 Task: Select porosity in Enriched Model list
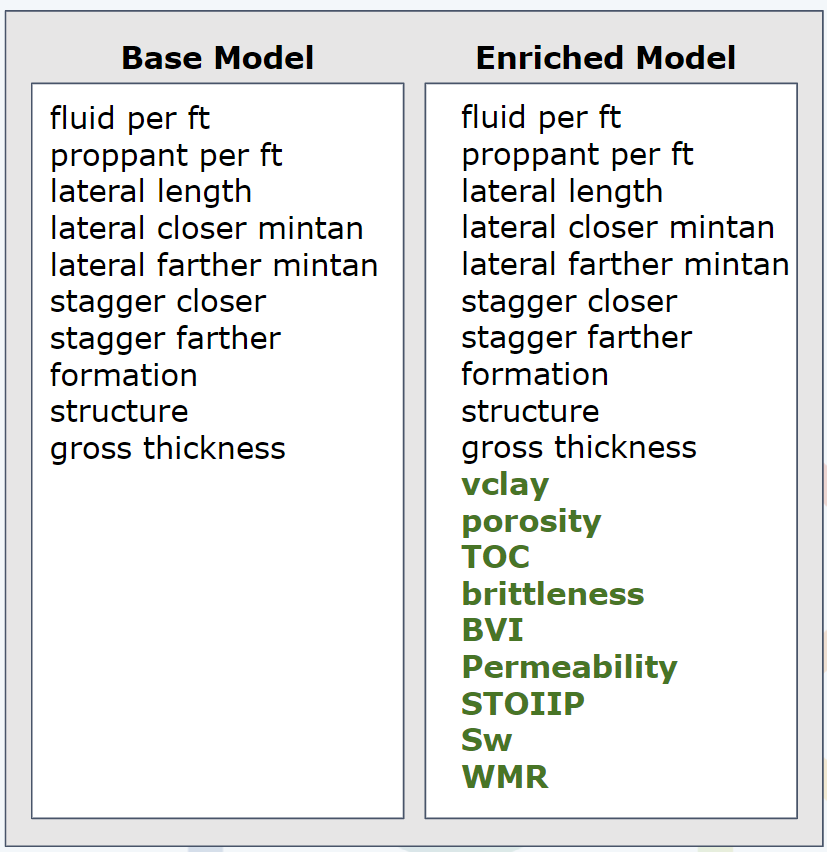531,522
